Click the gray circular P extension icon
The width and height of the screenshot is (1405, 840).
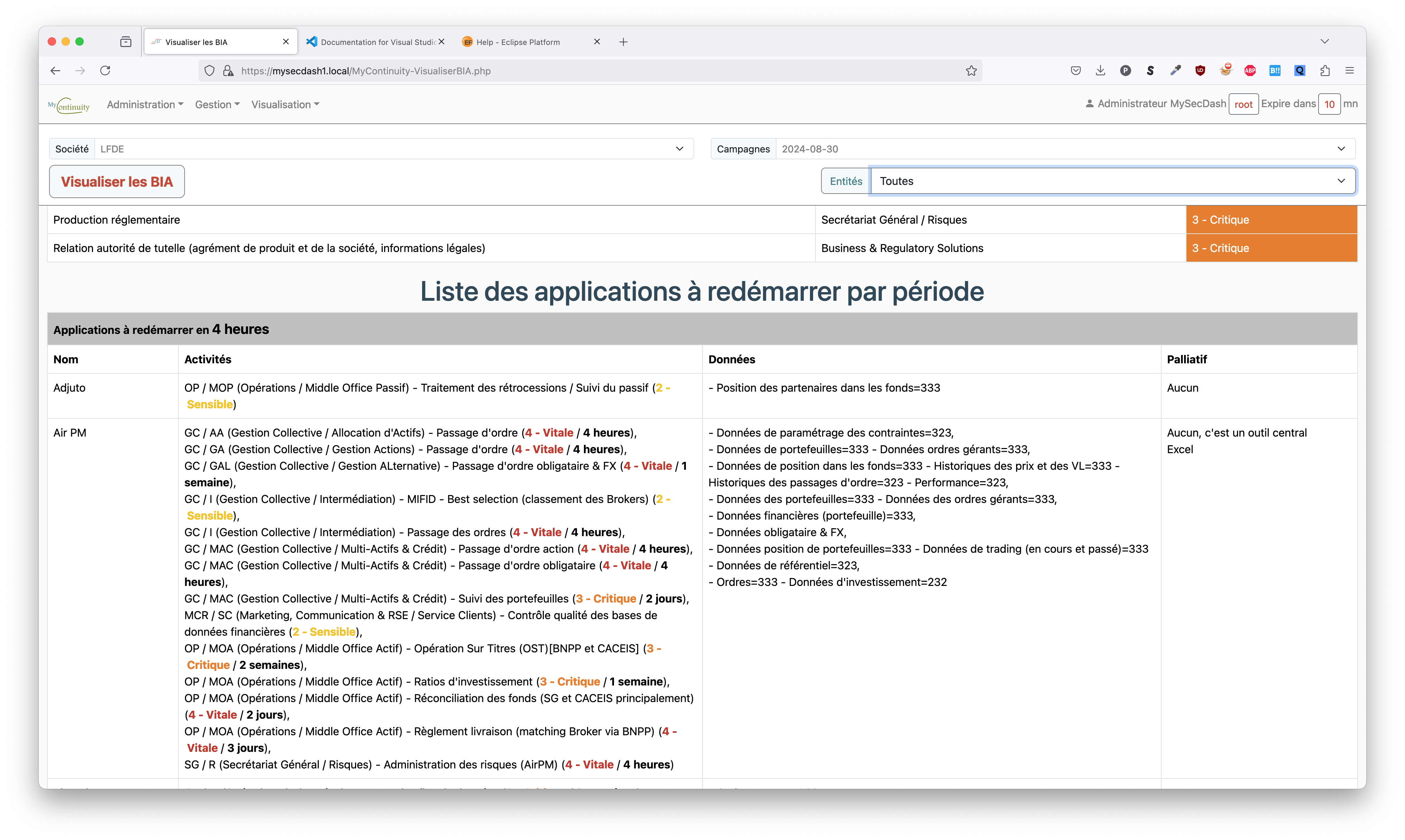point(1125,71)
